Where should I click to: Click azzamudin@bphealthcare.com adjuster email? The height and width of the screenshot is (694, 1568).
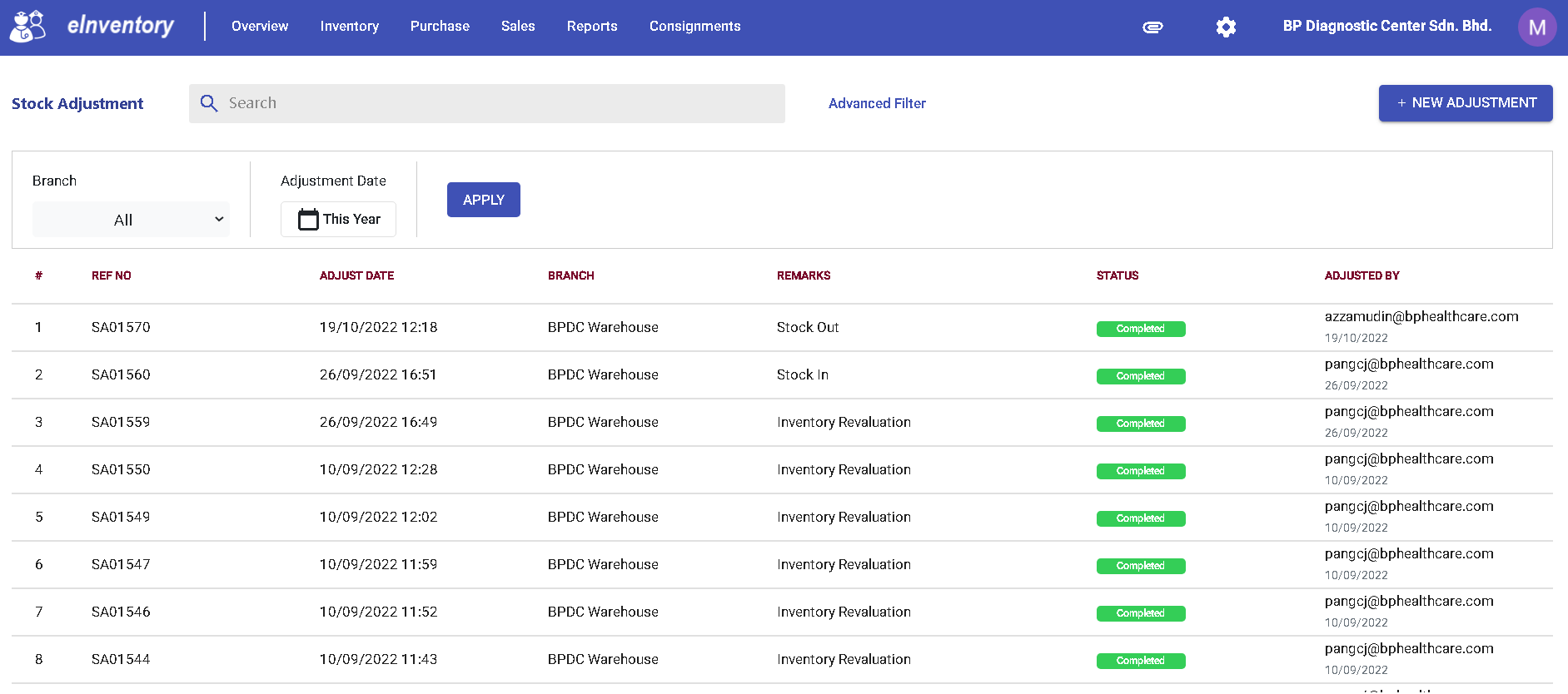pyautogui.click(x=1421, y=316)
